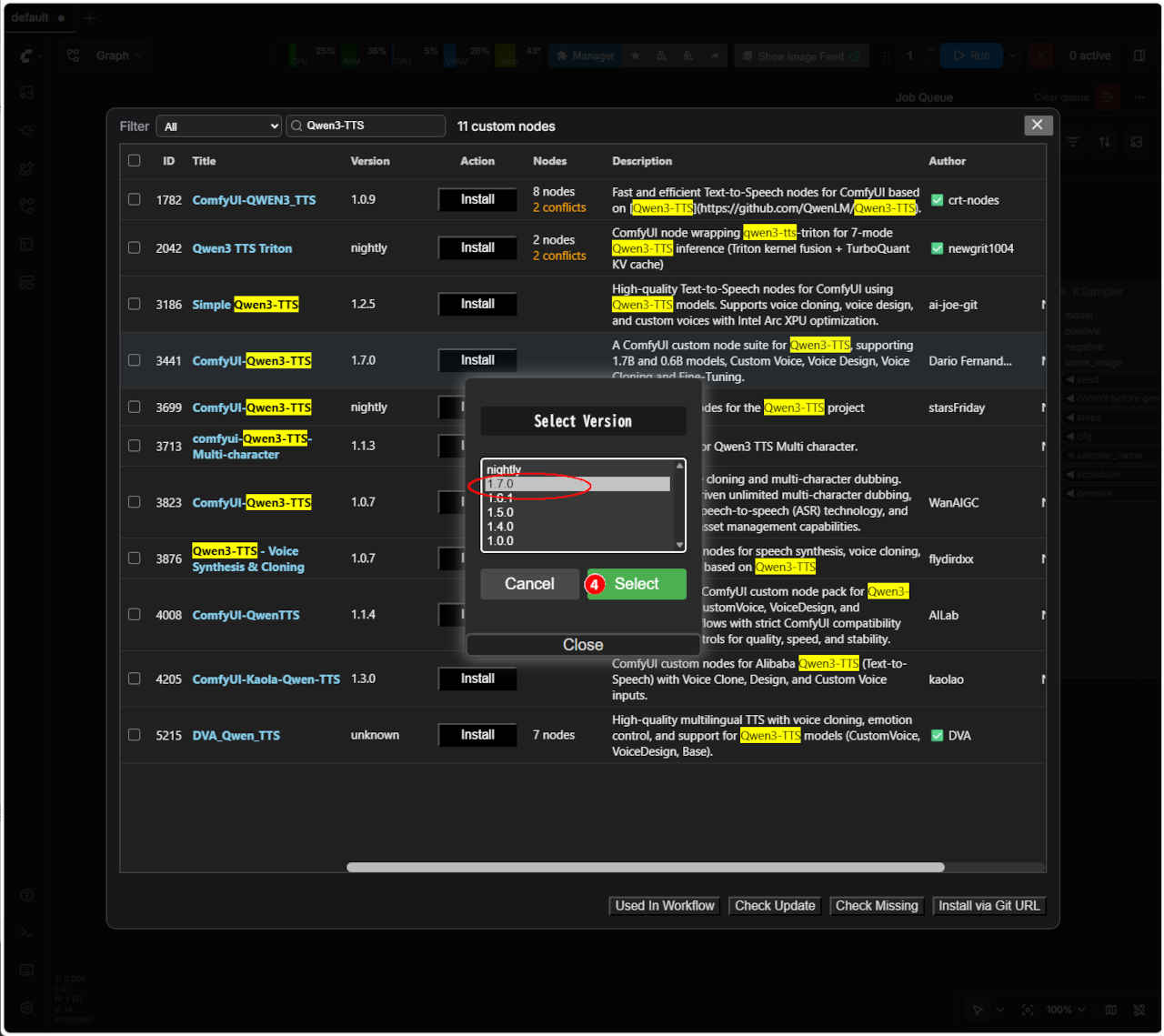Screen dimensions: 1164x1036
Task: Open settings gear in the left sidebar
Action: 27,1008
